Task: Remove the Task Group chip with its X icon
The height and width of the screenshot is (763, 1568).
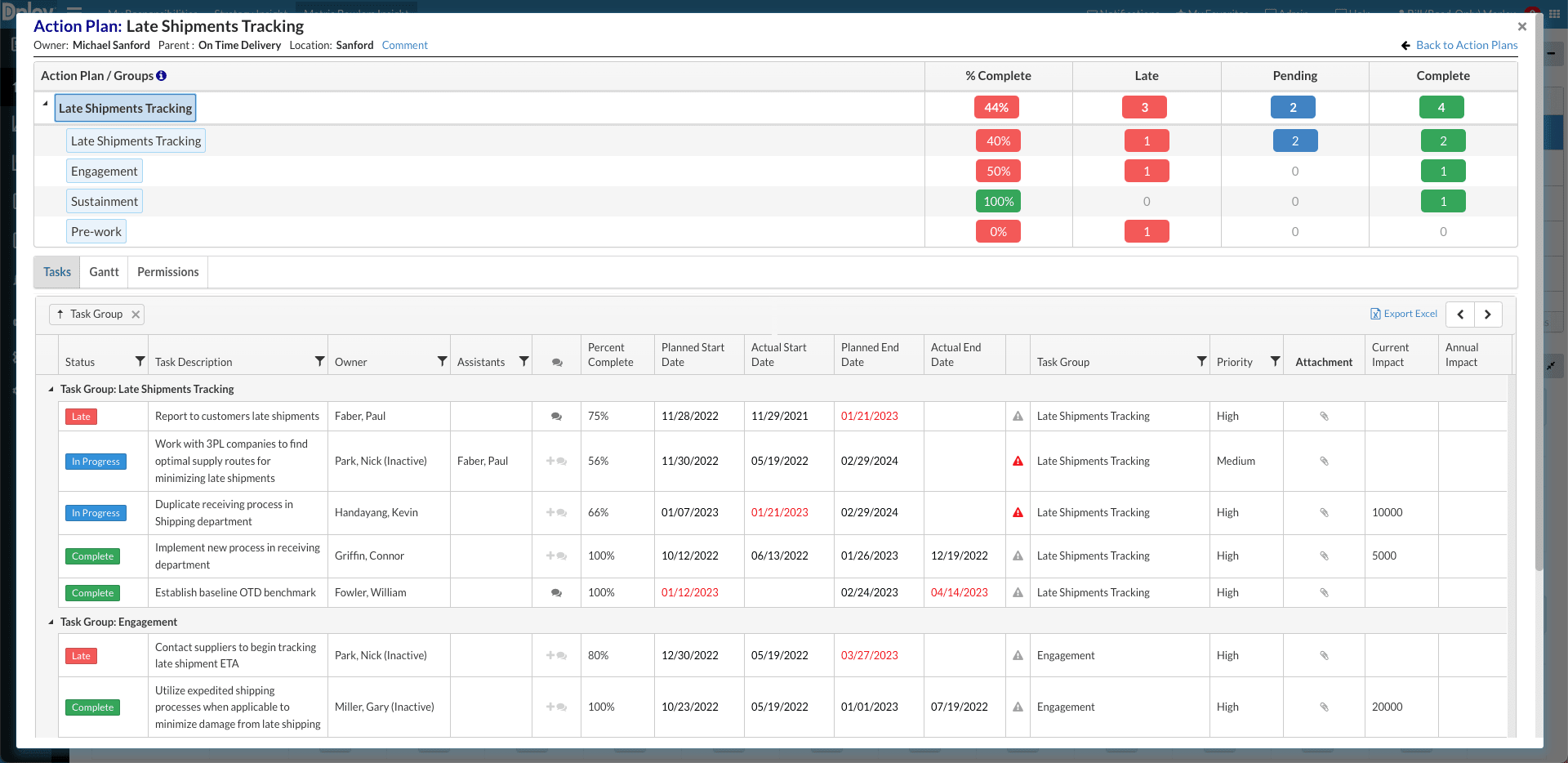Action: (x=135, y=314)
